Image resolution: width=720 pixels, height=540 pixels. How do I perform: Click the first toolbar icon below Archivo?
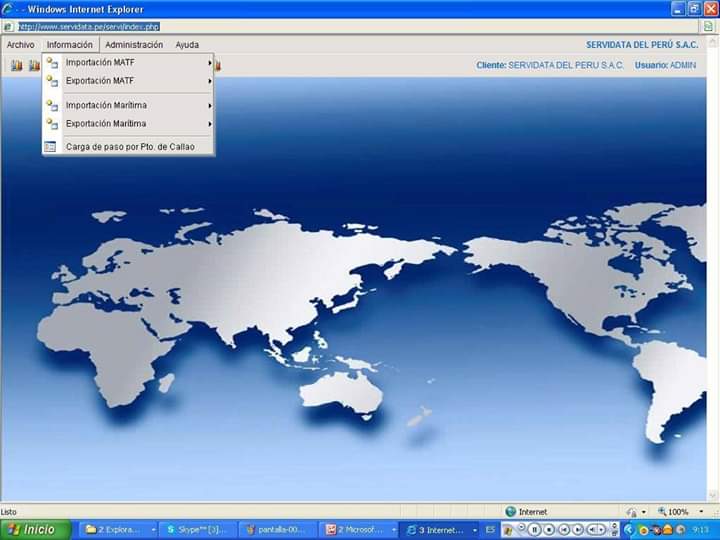[16, 66]
